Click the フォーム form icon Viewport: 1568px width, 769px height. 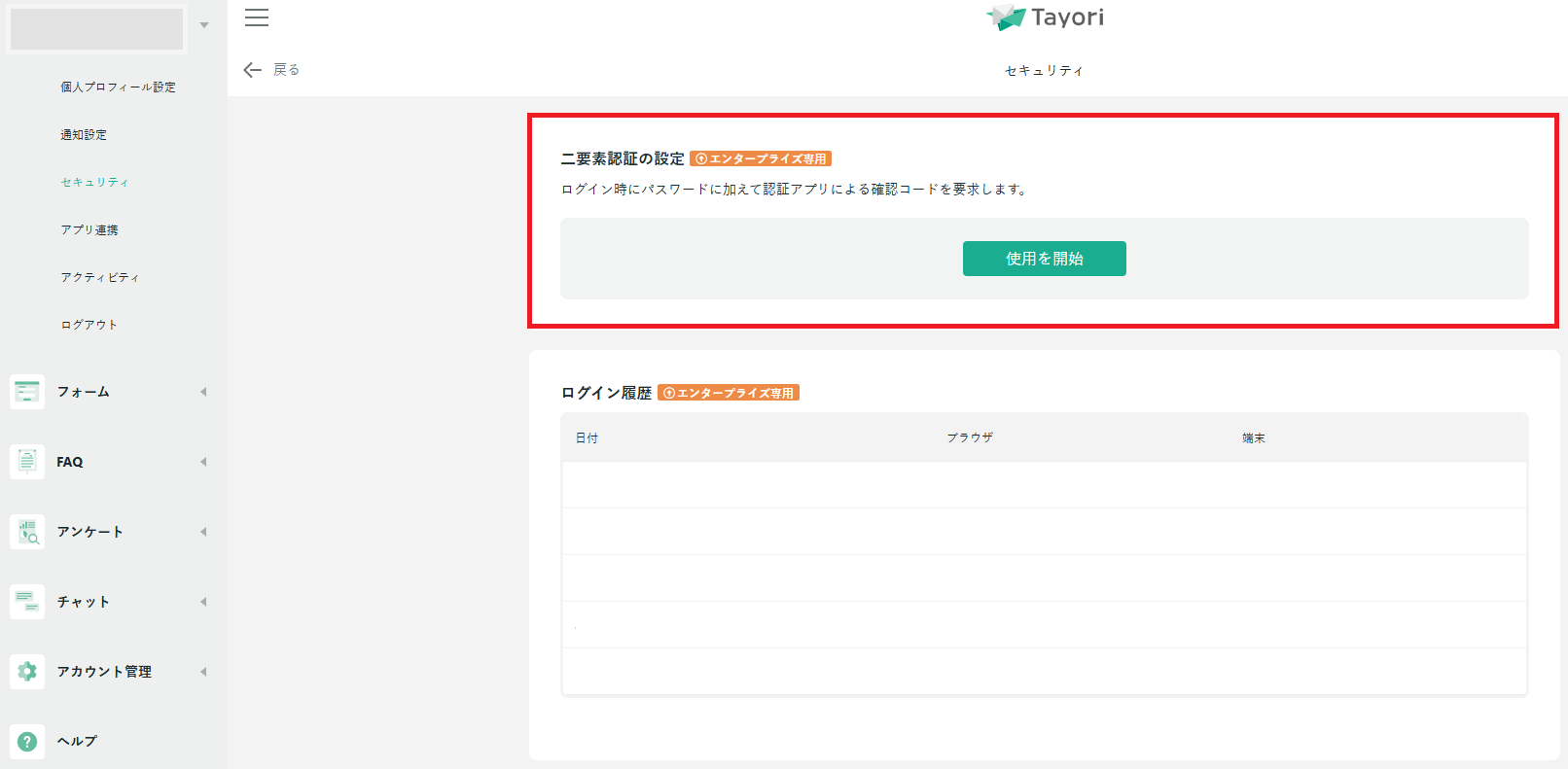tap(27, 392)
